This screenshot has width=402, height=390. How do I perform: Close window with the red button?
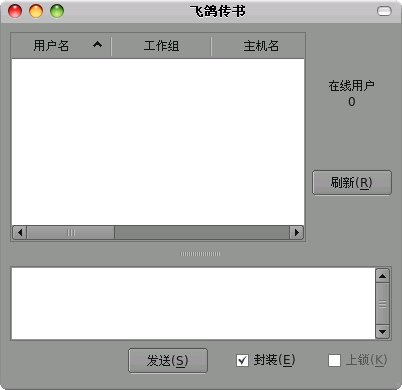click(15, 11)
